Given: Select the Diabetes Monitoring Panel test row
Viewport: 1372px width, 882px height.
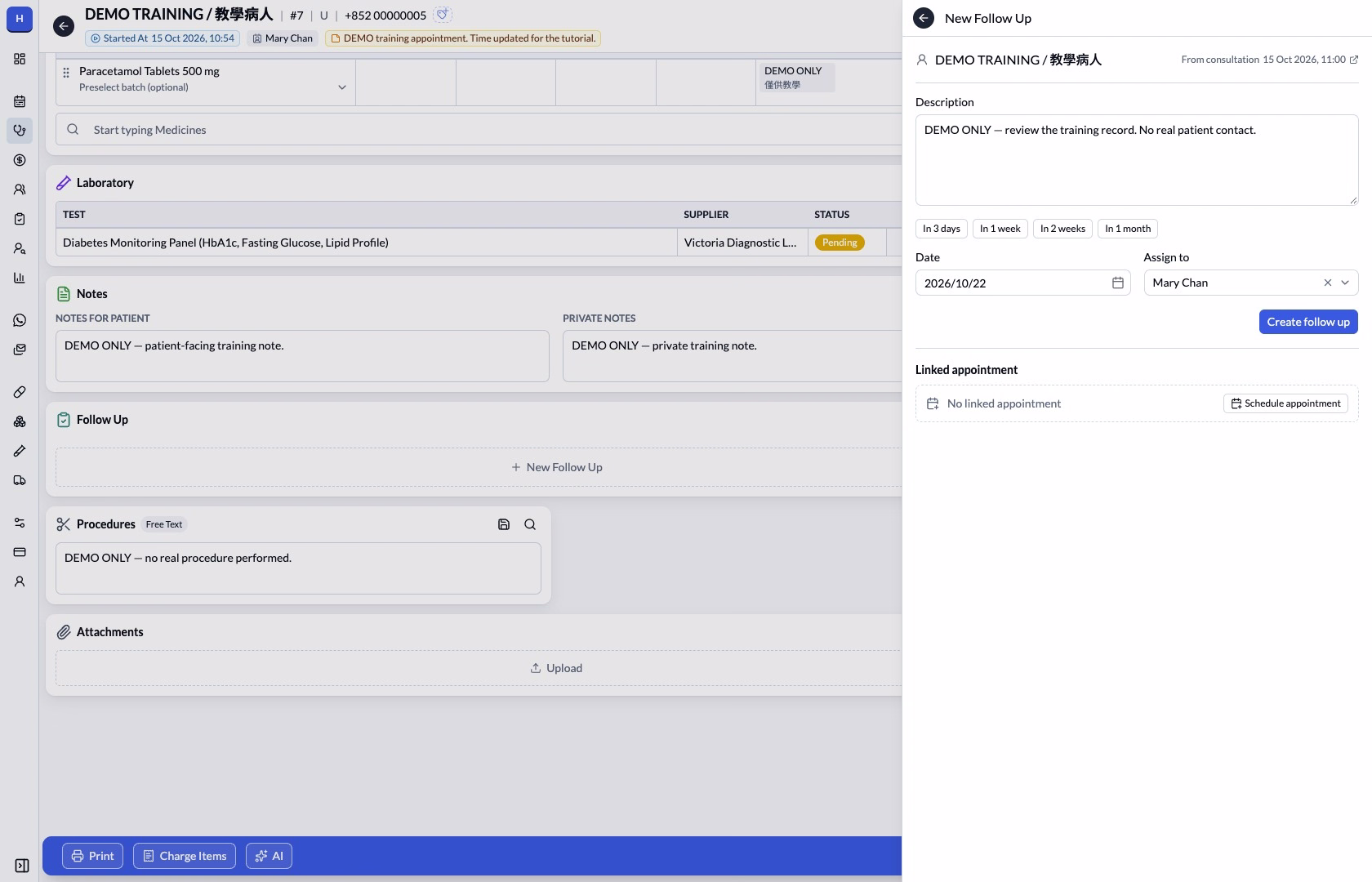Looking at the screenshot, I should click(x=479, y=243).
